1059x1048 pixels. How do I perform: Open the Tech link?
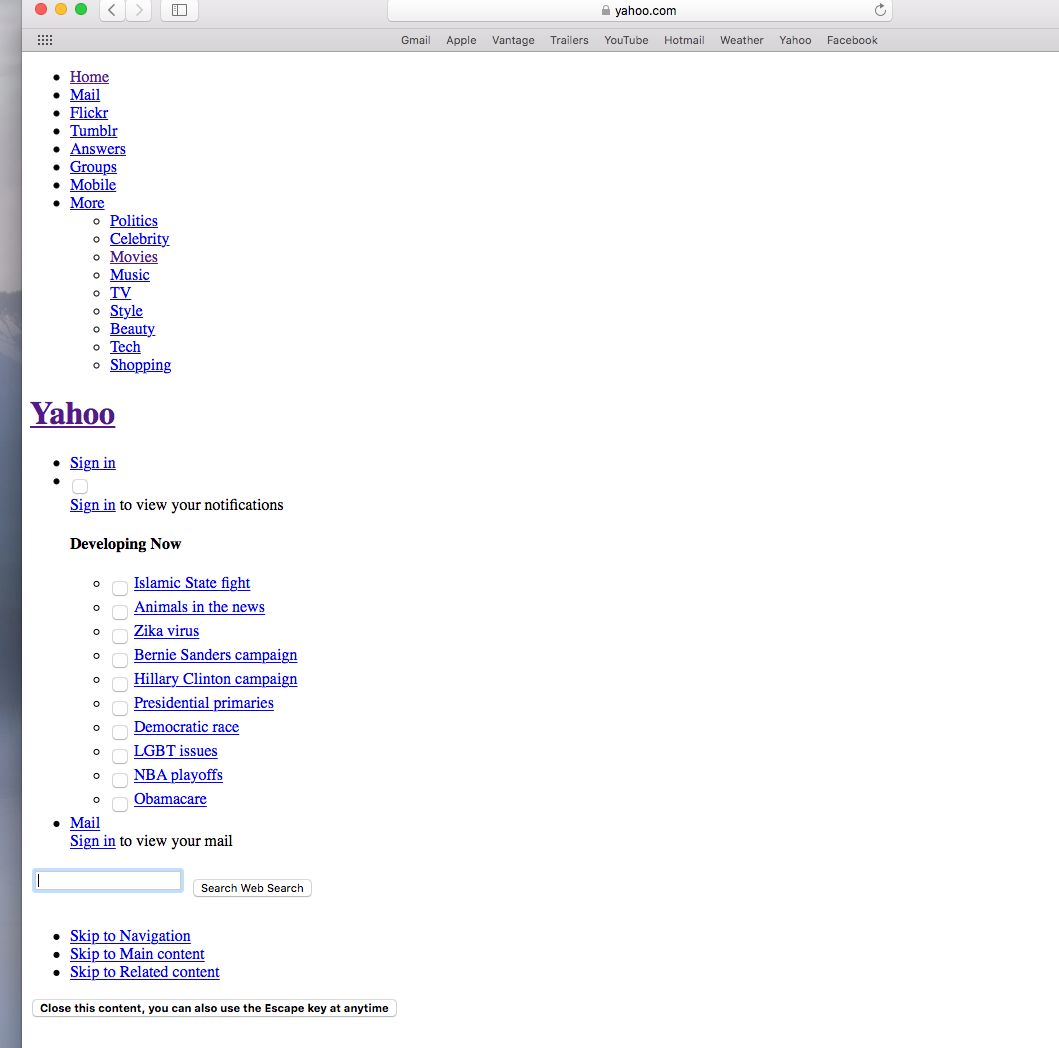(x=126, y=347)
